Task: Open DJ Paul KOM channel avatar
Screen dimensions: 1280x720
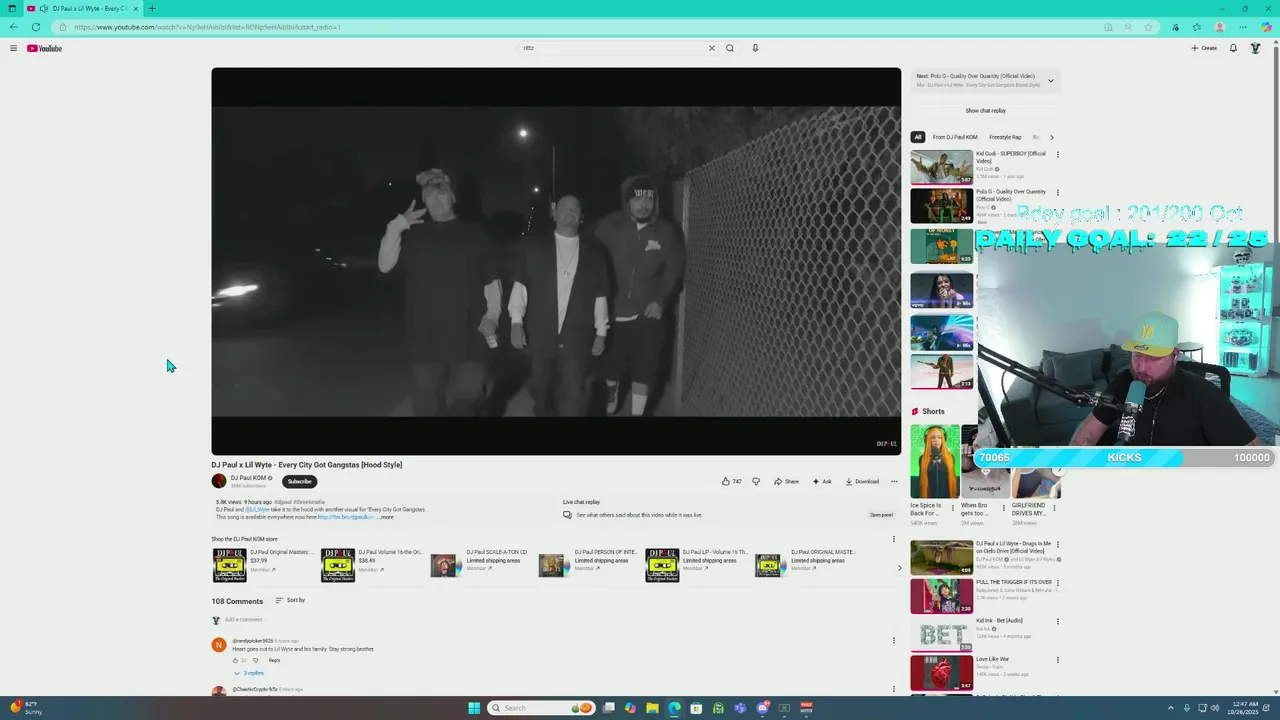Action: pyautogui.click(x=219, y=481)
